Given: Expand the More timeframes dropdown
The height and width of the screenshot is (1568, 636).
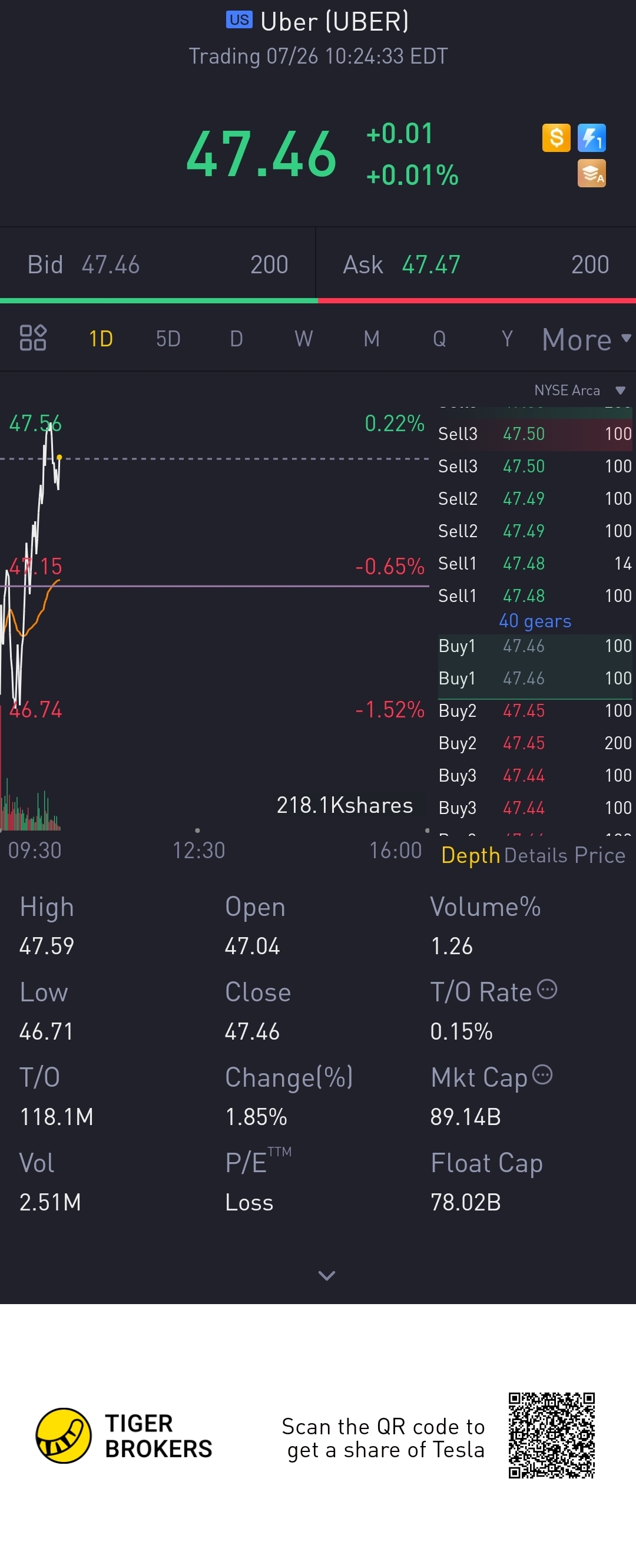Looking at the screenshot, I should click(x=585, y=339).
